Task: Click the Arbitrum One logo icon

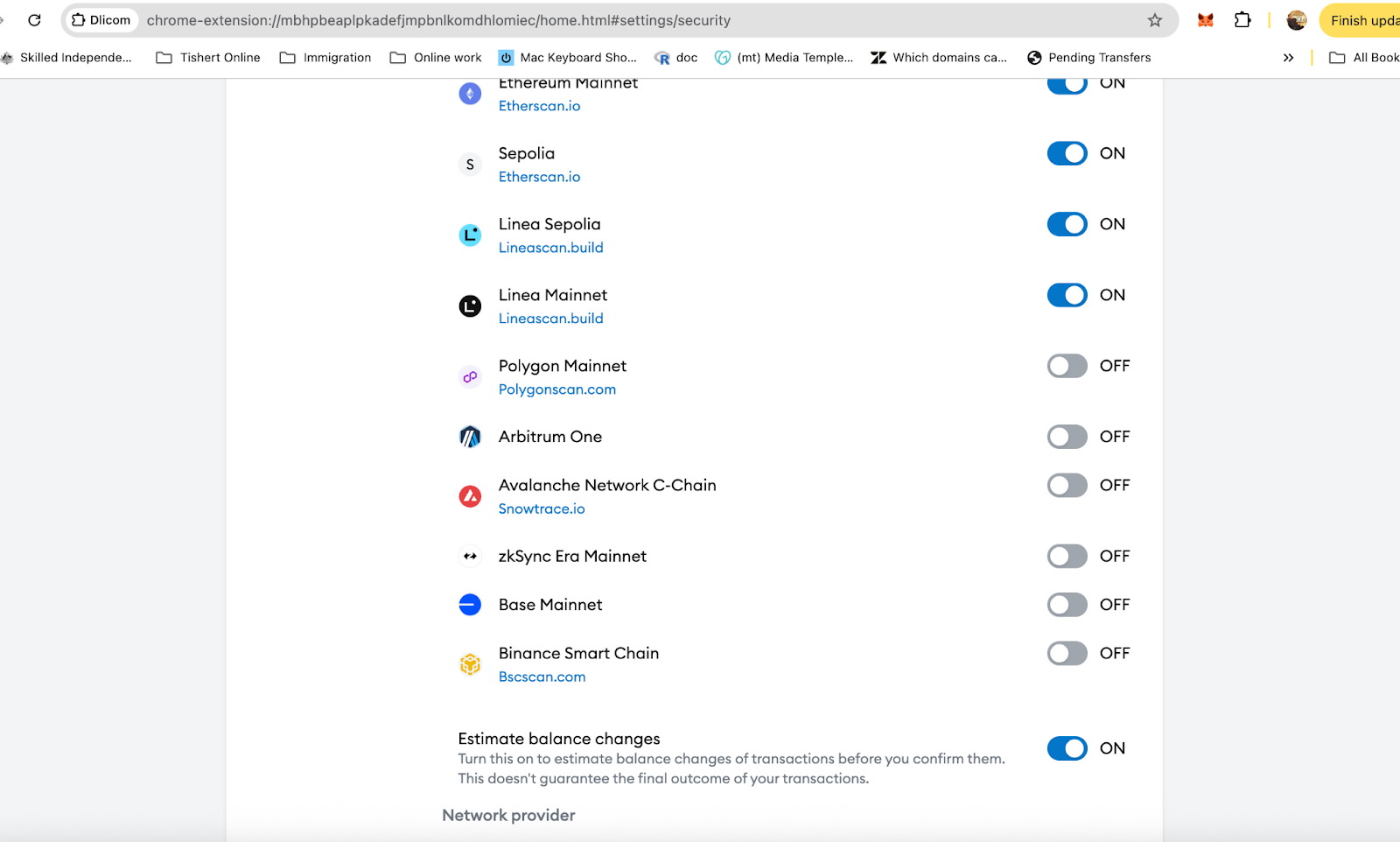Action: point(470,437)
